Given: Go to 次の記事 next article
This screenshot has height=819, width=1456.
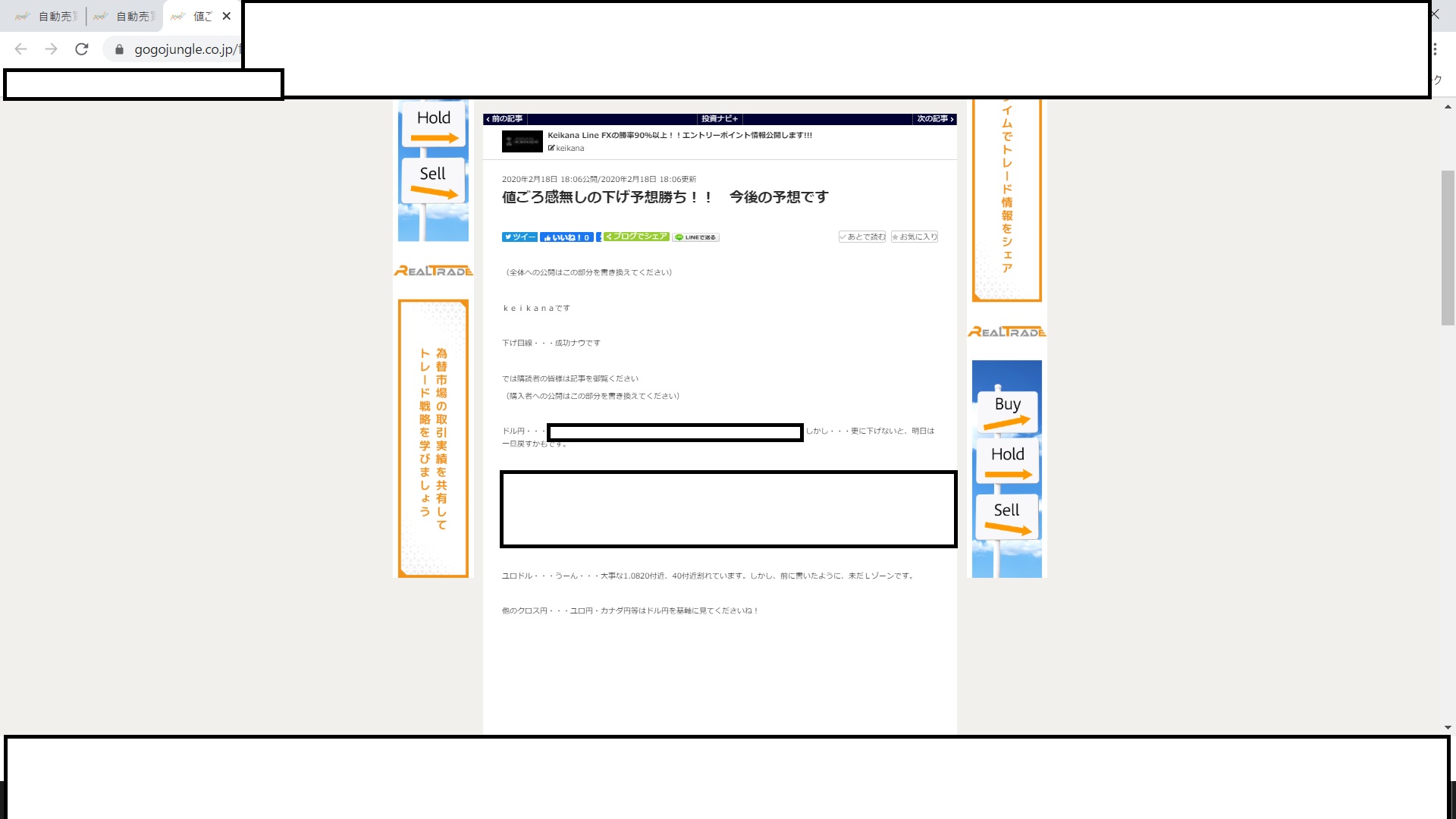Looking at the screenshot, I should [x=934, y=119].
